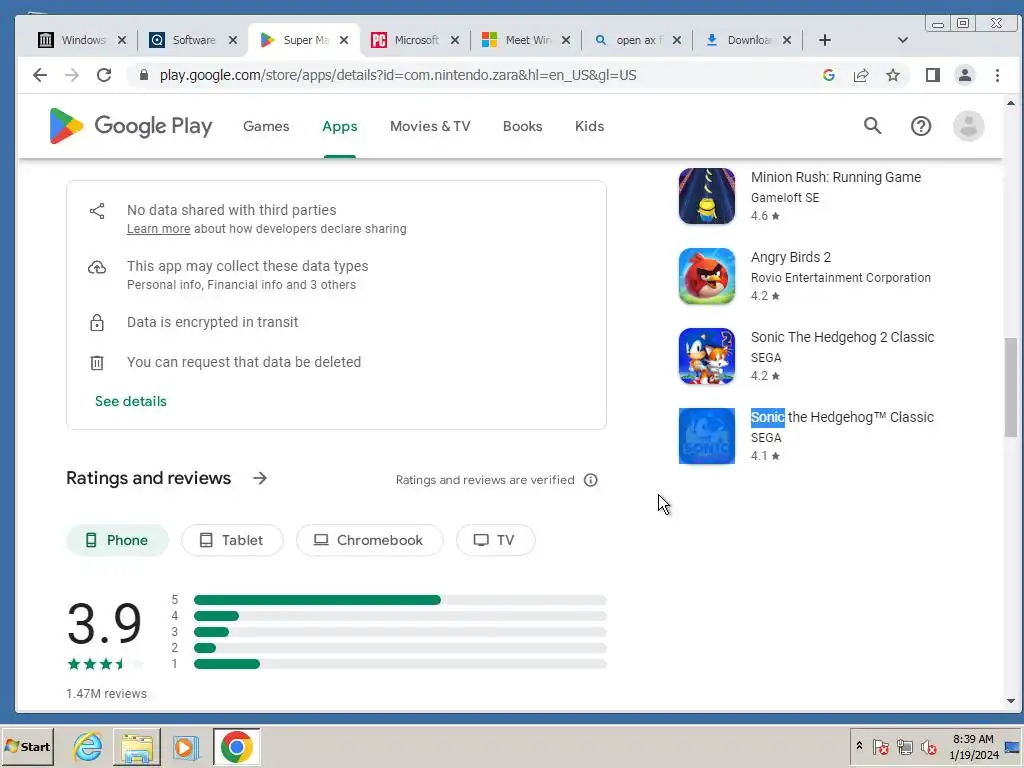This screenshot has width=1024, height=768.
Task: Click the muted volume tray icon
Action: [x=929, y=746]
